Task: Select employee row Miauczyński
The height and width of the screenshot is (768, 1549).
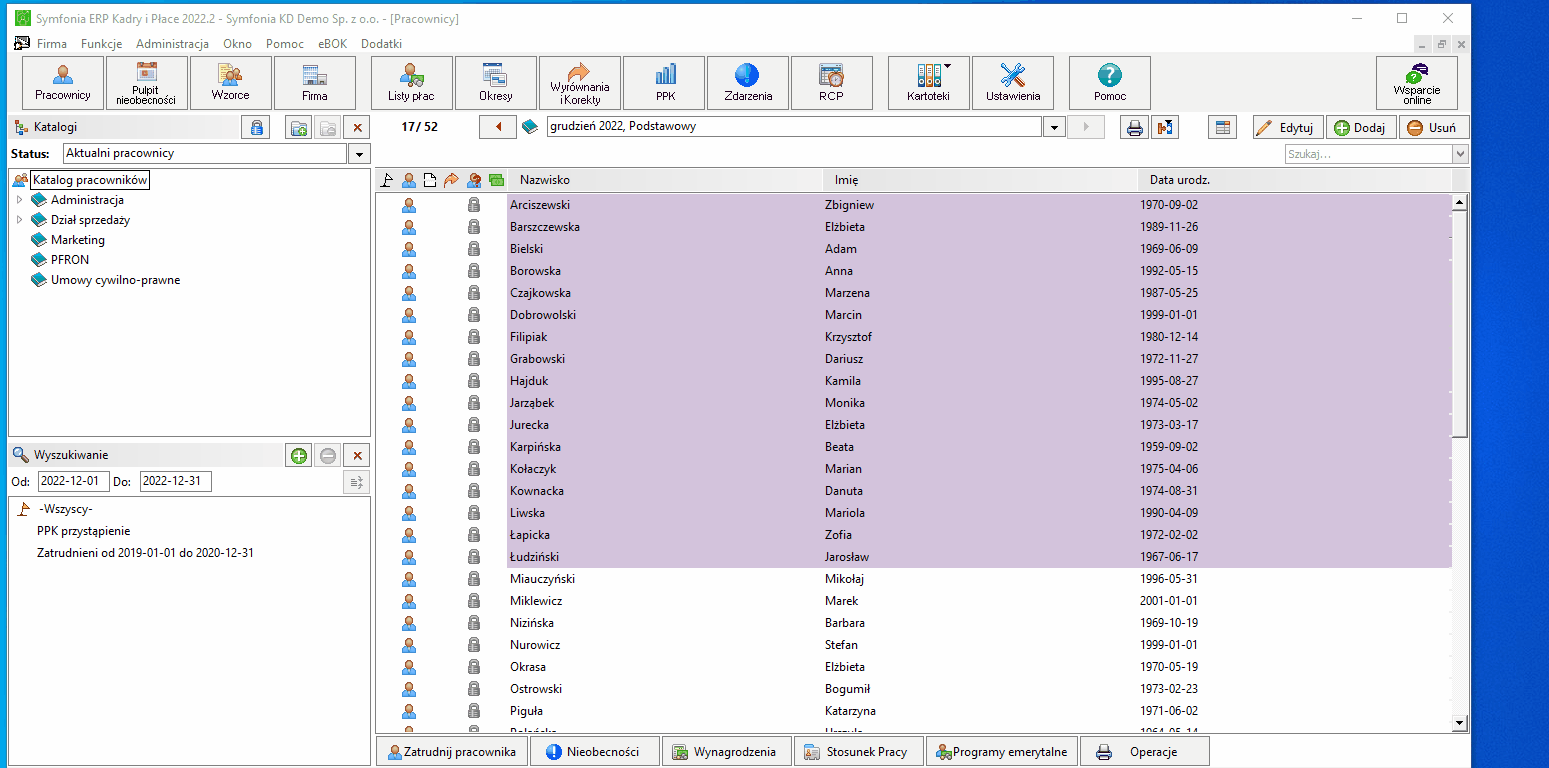Action: point(913,579)
